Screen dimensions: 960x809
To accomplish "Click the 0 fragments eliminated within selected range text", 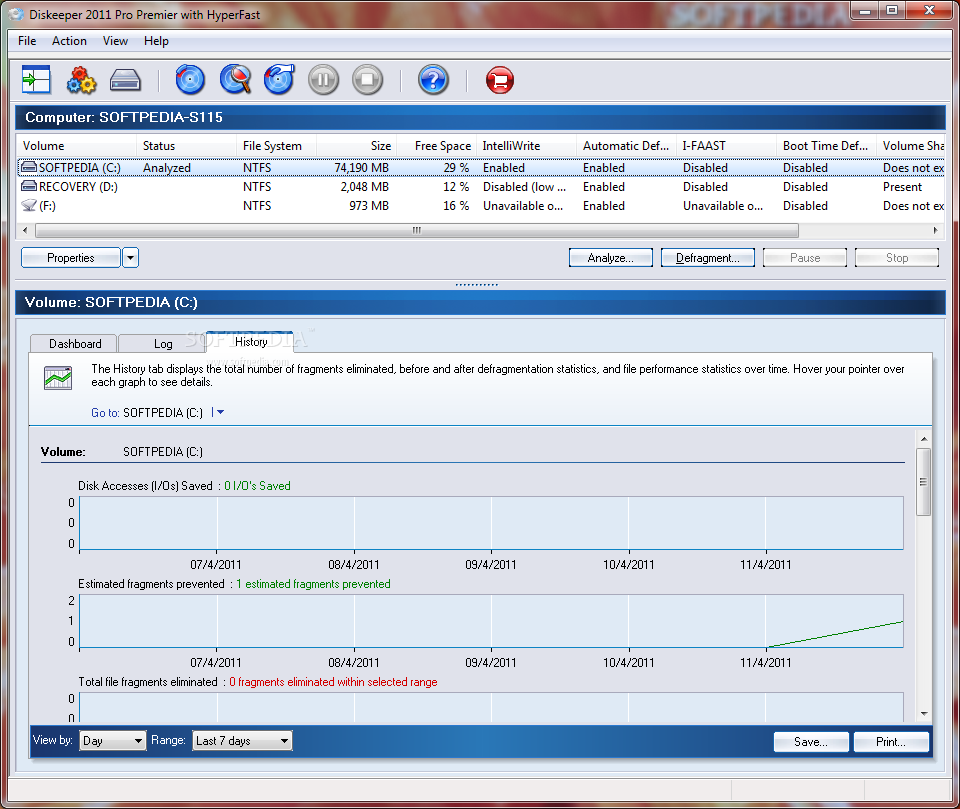I will coord(333,682).
